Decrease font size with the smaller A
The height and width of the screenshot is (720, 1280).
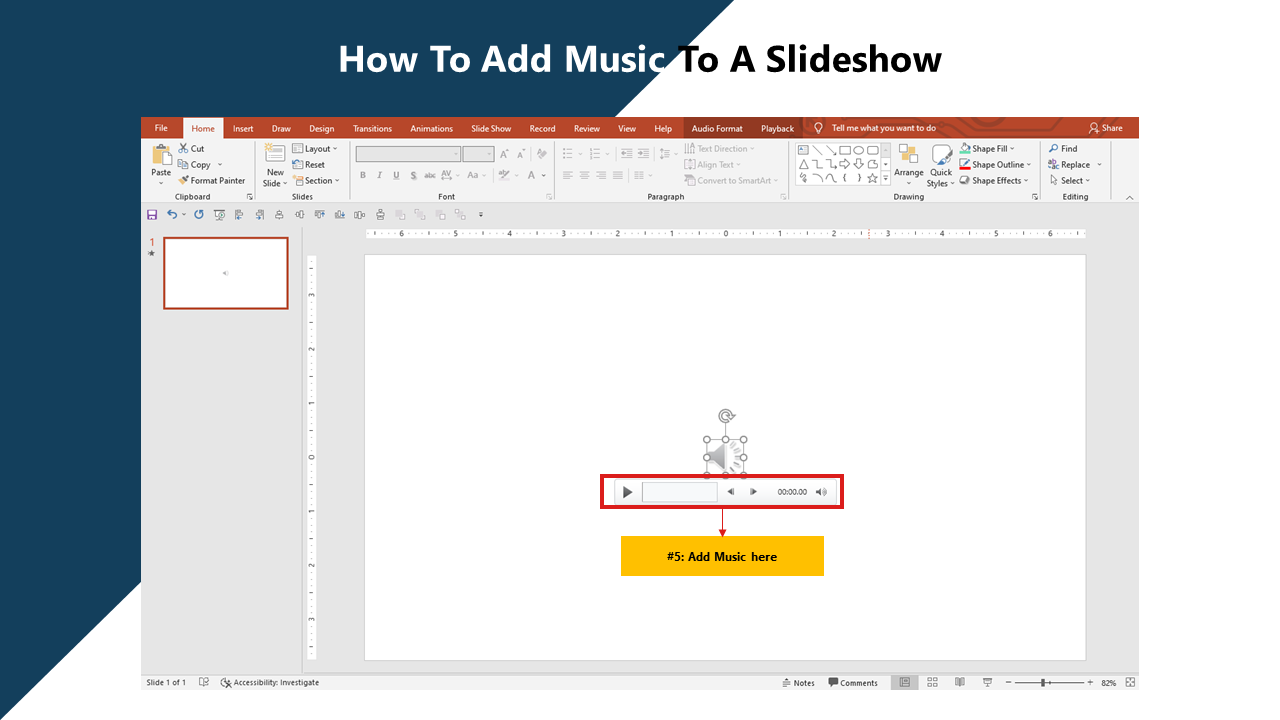(x=520, y=154)
